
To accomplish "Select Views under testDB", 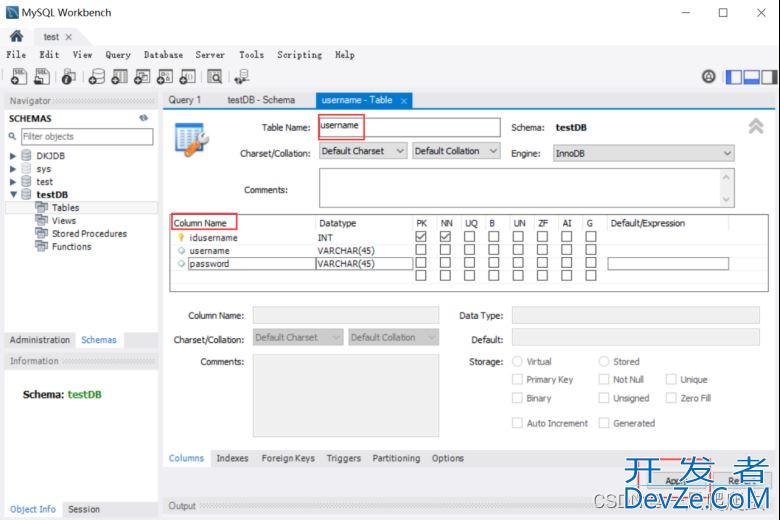I will click(64, 220).
